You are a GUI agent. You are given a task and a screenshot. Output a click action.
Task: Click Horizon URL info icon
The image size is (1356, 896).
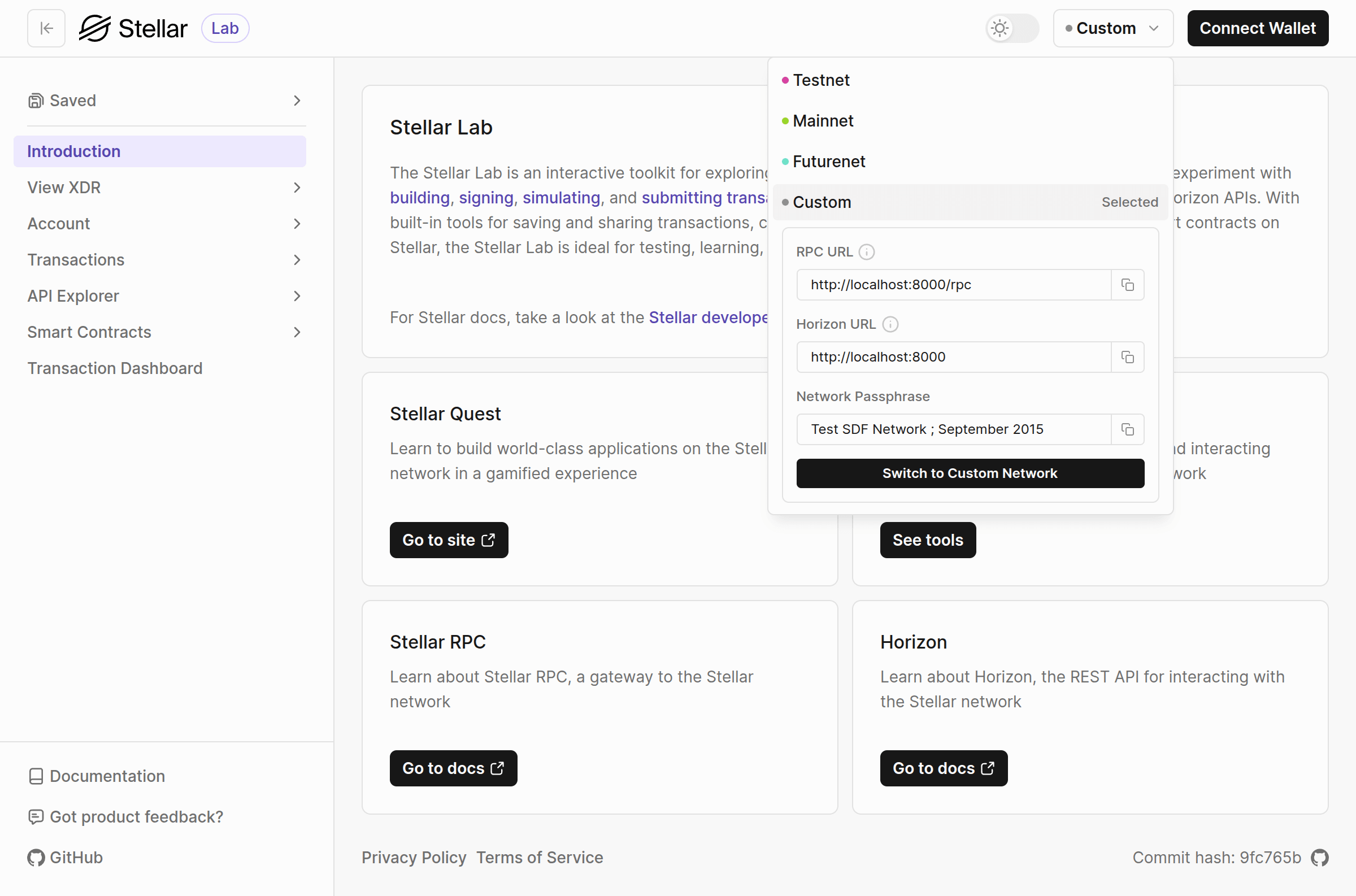click(890, 325)
